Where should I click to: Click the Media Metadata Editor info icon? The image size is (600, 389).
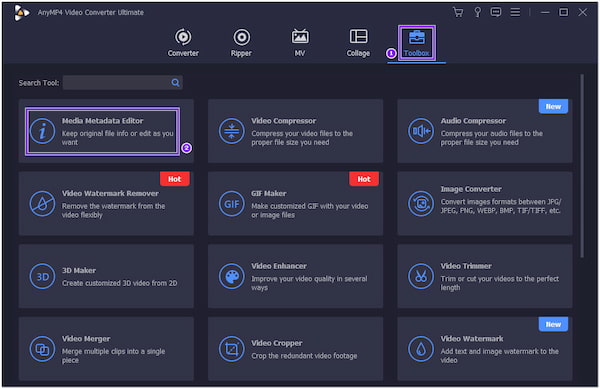(42, 131)
